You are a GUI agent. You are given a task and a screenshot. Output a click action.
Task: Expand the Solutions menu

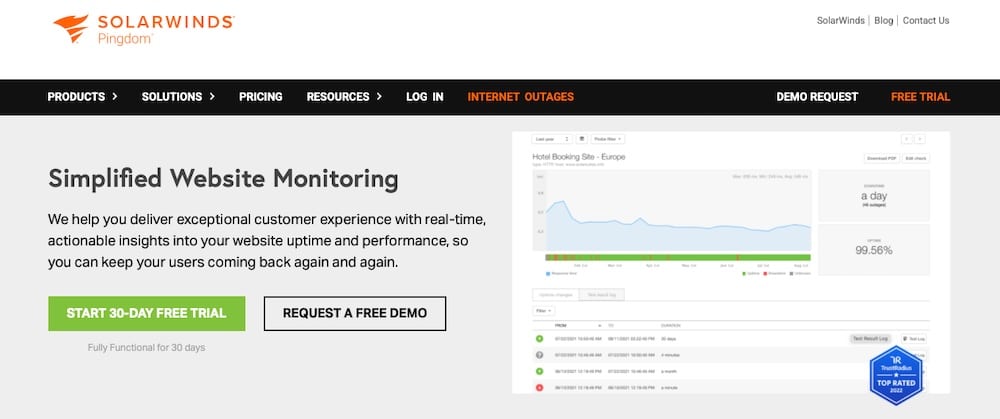pos(178,97)
